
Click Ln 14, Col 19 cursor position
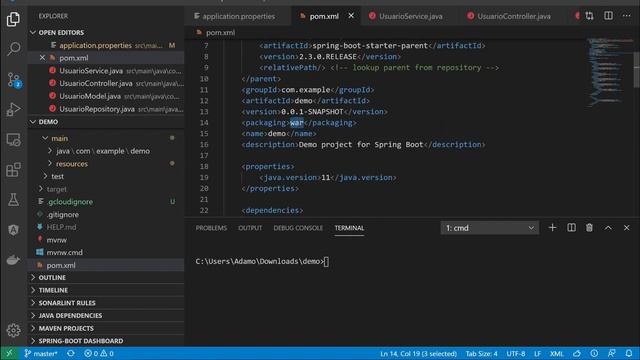(x=418, y=353)
